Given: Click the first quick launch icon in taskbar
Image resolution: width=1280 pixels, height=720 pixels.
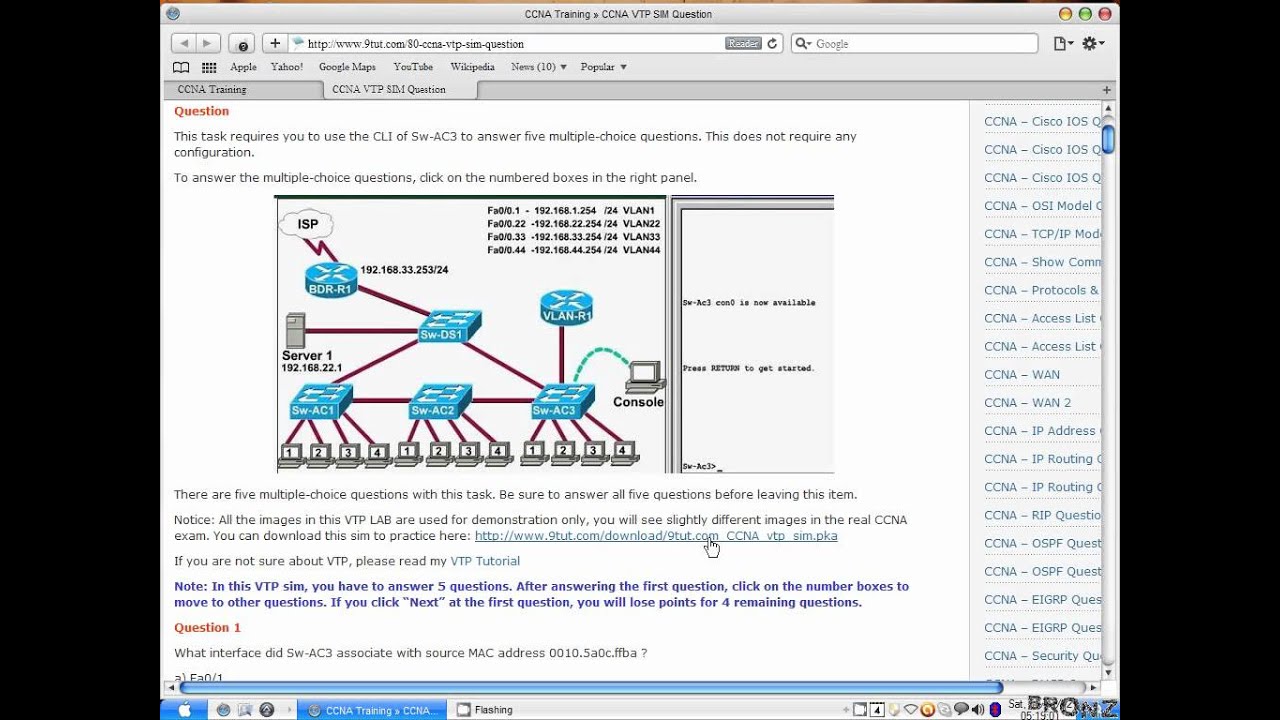Looking at the screenshot, I should click(223, 710).
